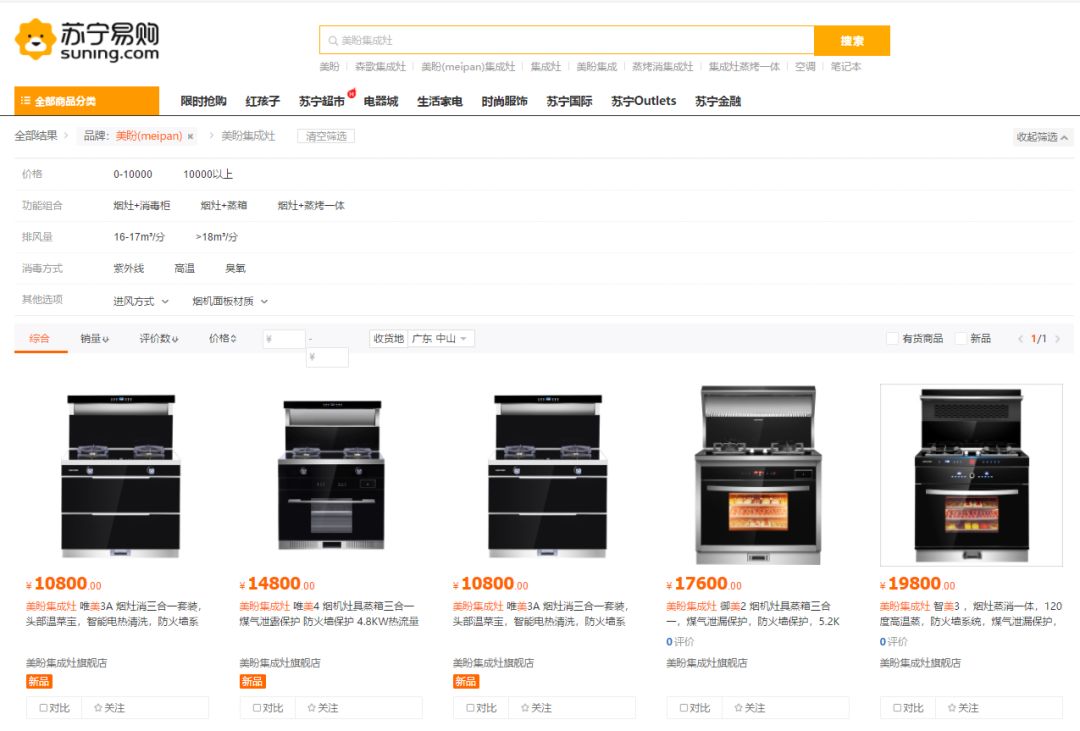Click suggested search 集成灶蒸烤一体
Viewport: 1080px width, 731px height.
tap(744, 67)
